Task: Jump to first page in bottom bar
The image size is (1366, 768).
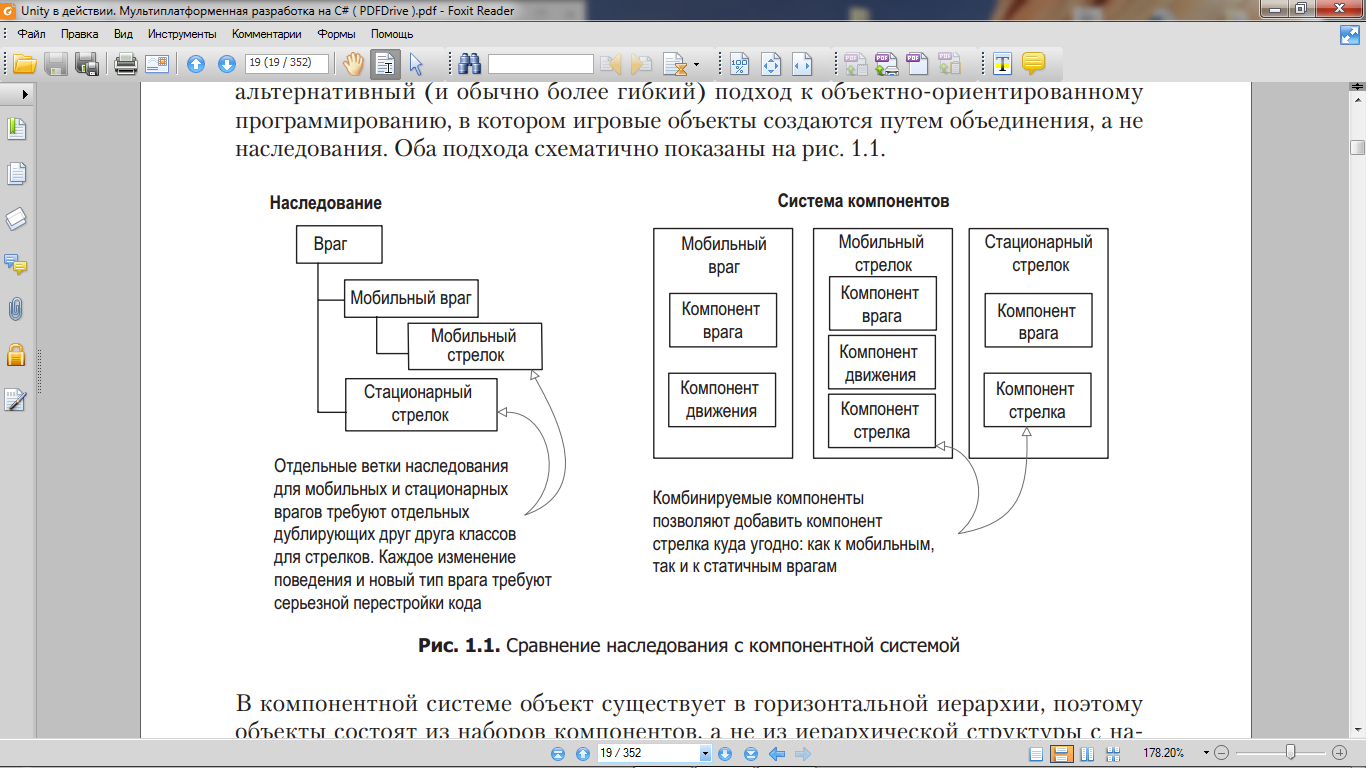Action: click(x=558, y=753)
